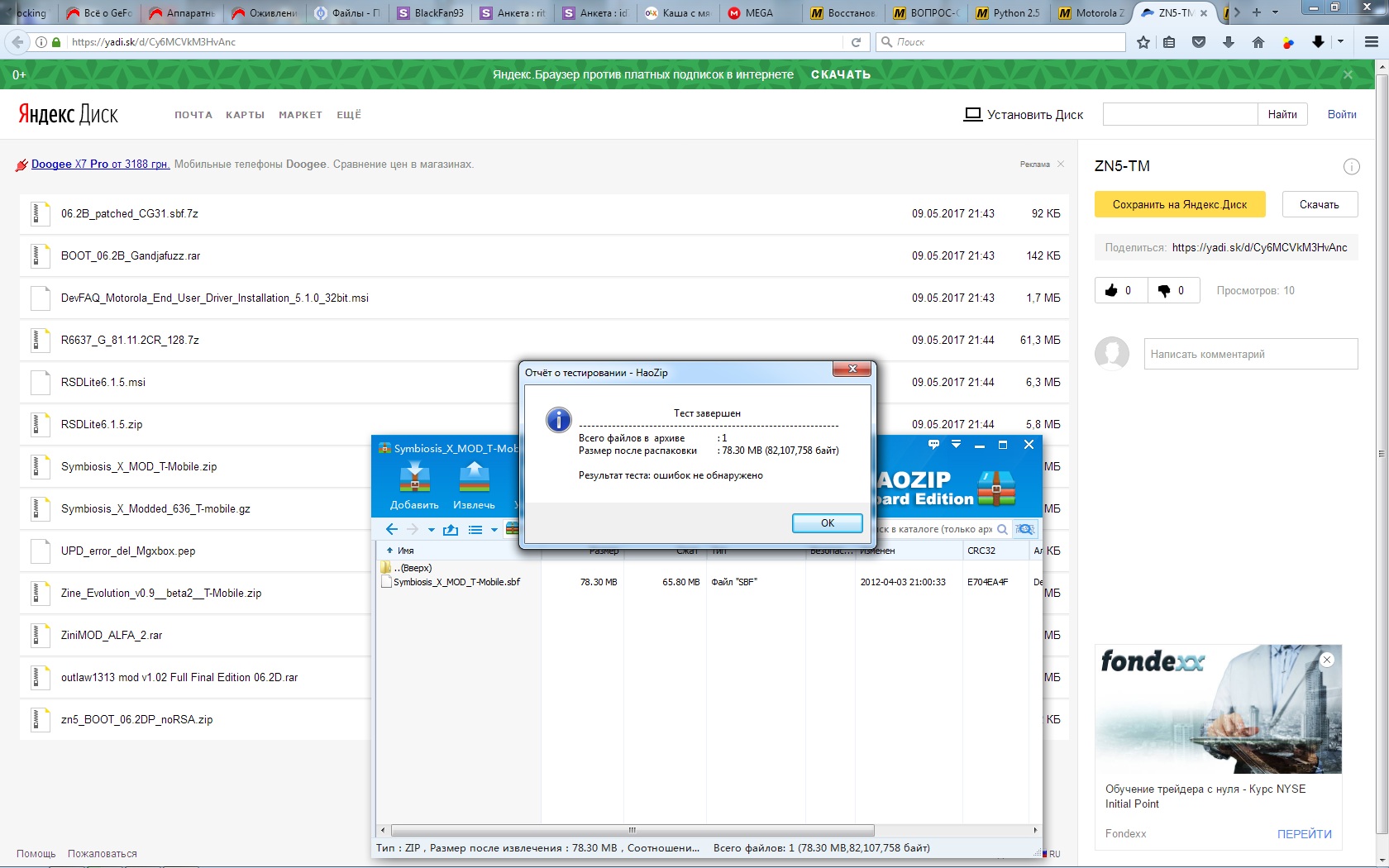Click HaoZip catalog search field
This screenshot has width=1389, height=868.
tap(934, 529)
